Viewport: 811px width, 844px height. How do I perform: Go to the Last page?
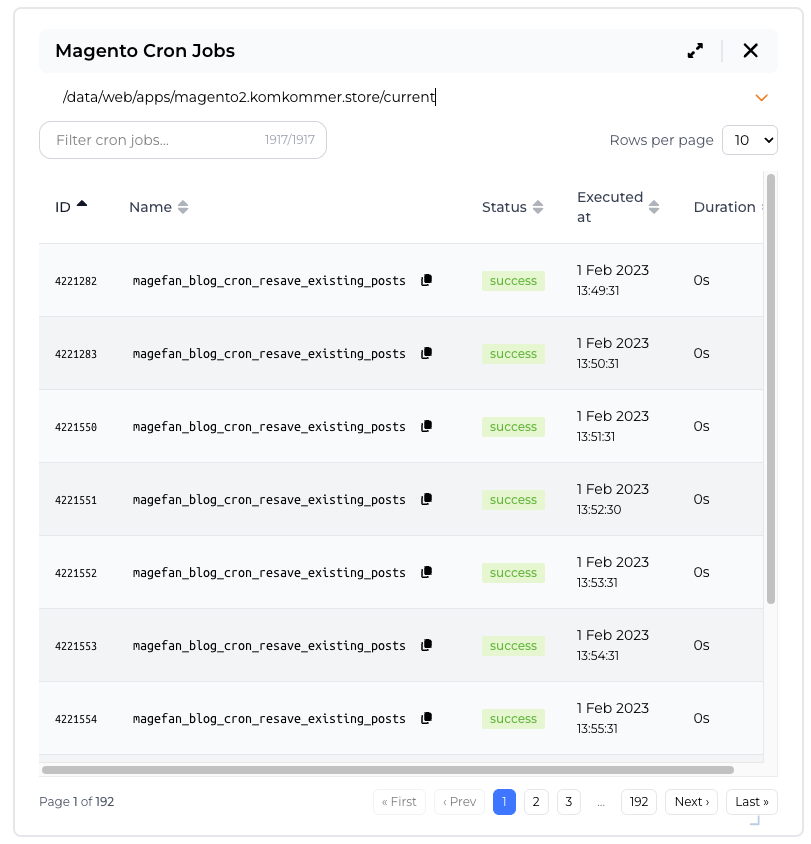[752, 802]
